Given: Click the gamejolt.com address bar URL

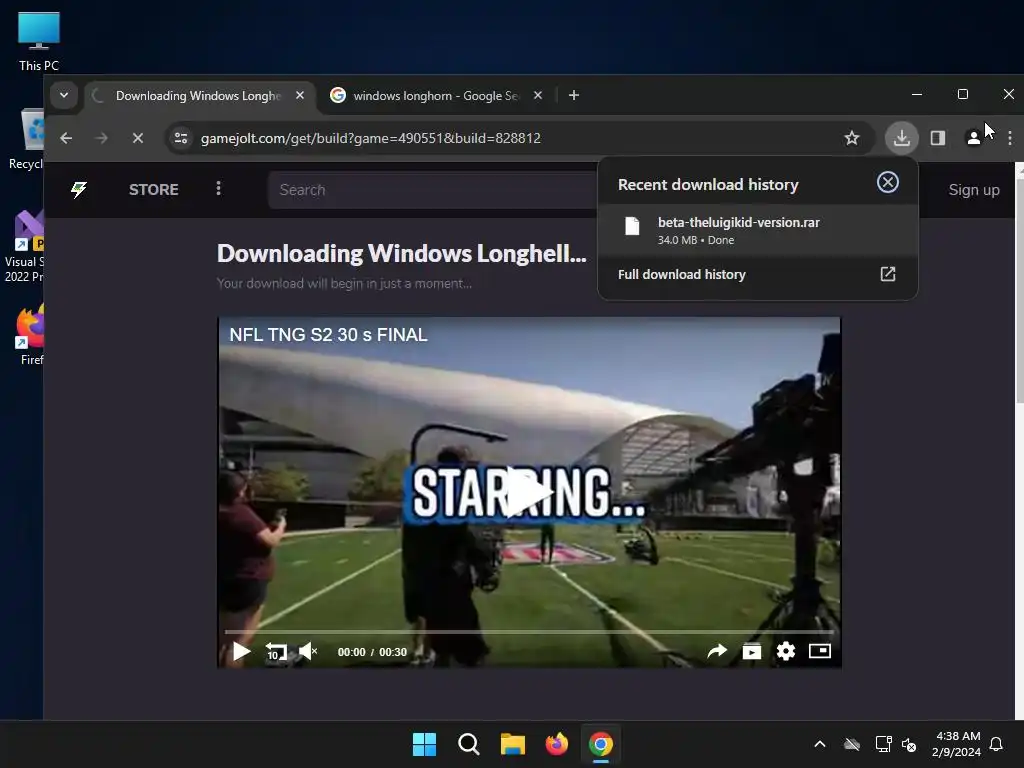Looking at the screenshot, I should [370, 138].
